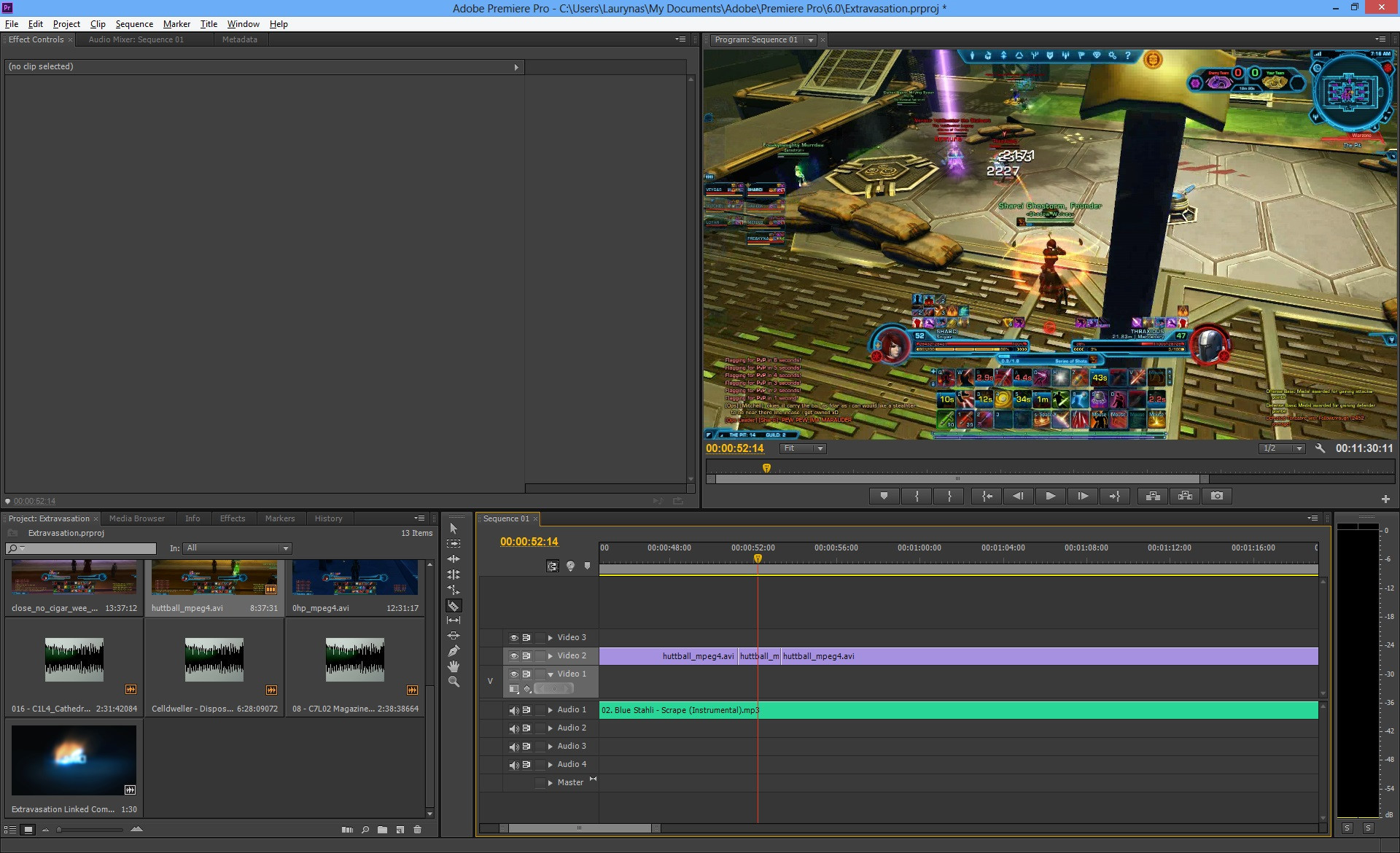Click the Extract button
Viewport: 1400px width, 853px height.
[1185, 496]
